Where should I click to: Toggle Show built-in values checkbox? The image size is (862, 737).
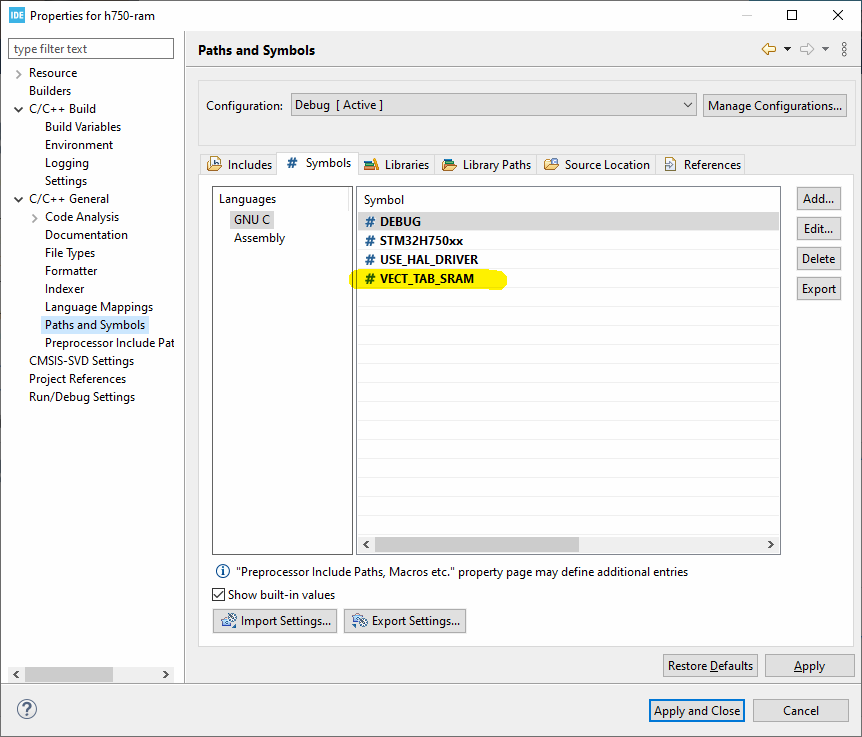coord(218,595)
